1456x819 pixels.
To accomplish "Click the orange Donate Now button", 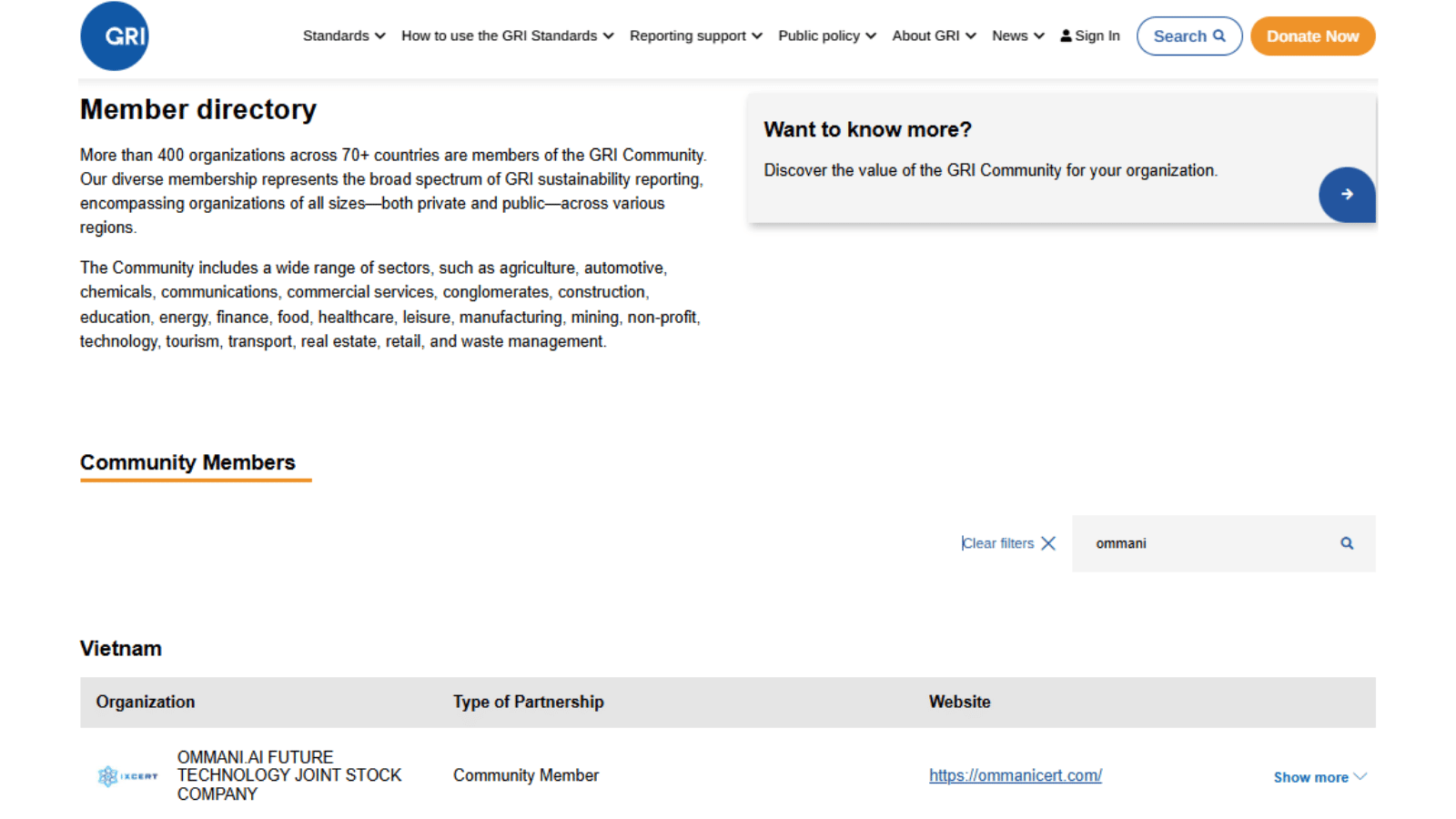I will tap(1311, 36).
